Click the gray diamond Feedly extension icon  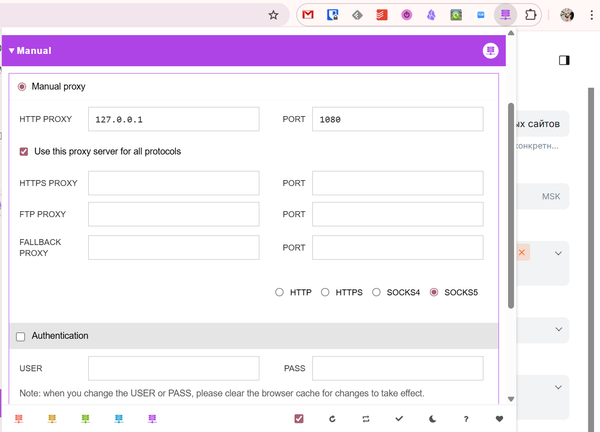click(357, 15)
